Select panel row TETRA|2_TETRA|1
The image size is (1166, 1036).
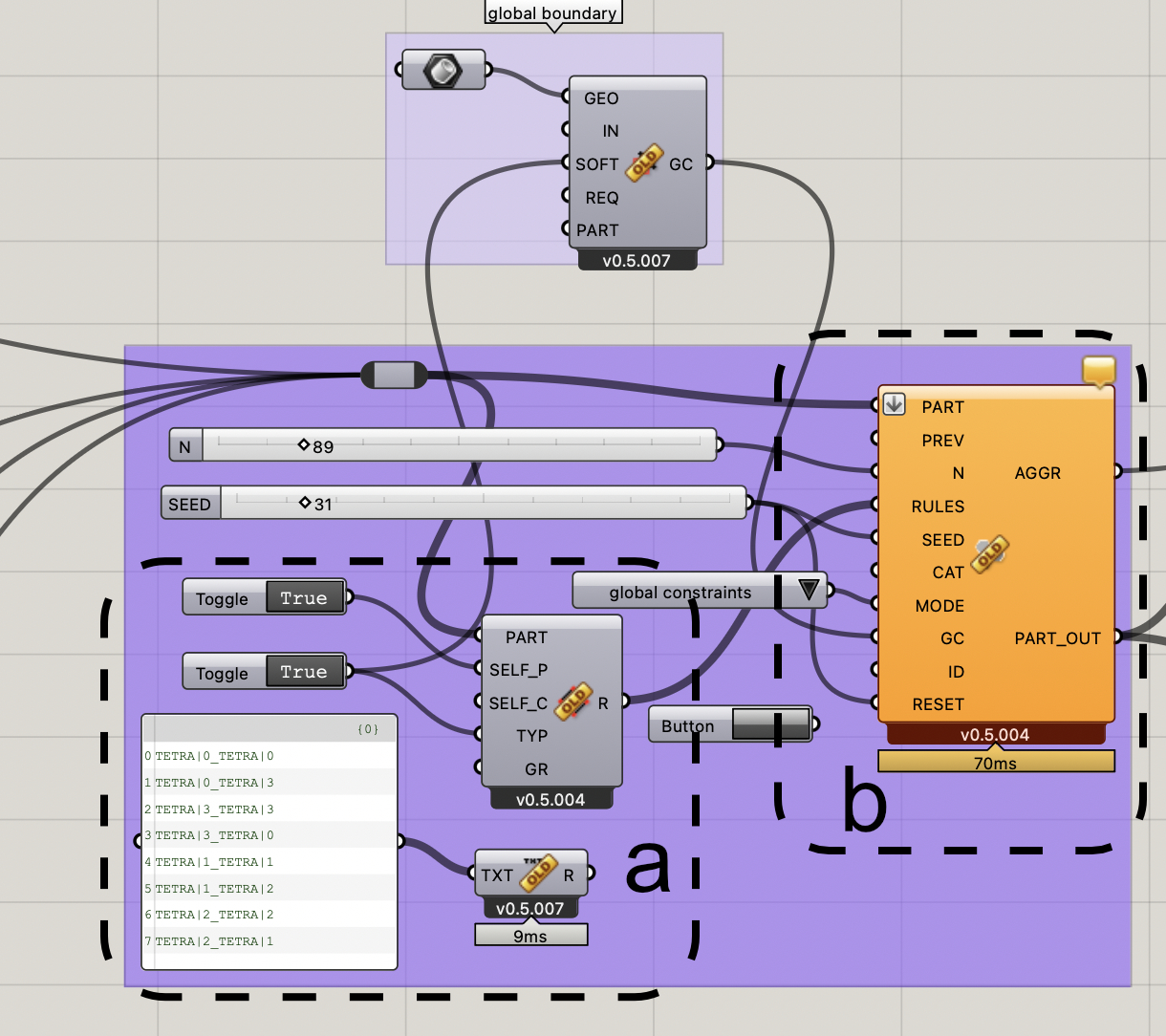pyautogui.click(x=270, y=941)
